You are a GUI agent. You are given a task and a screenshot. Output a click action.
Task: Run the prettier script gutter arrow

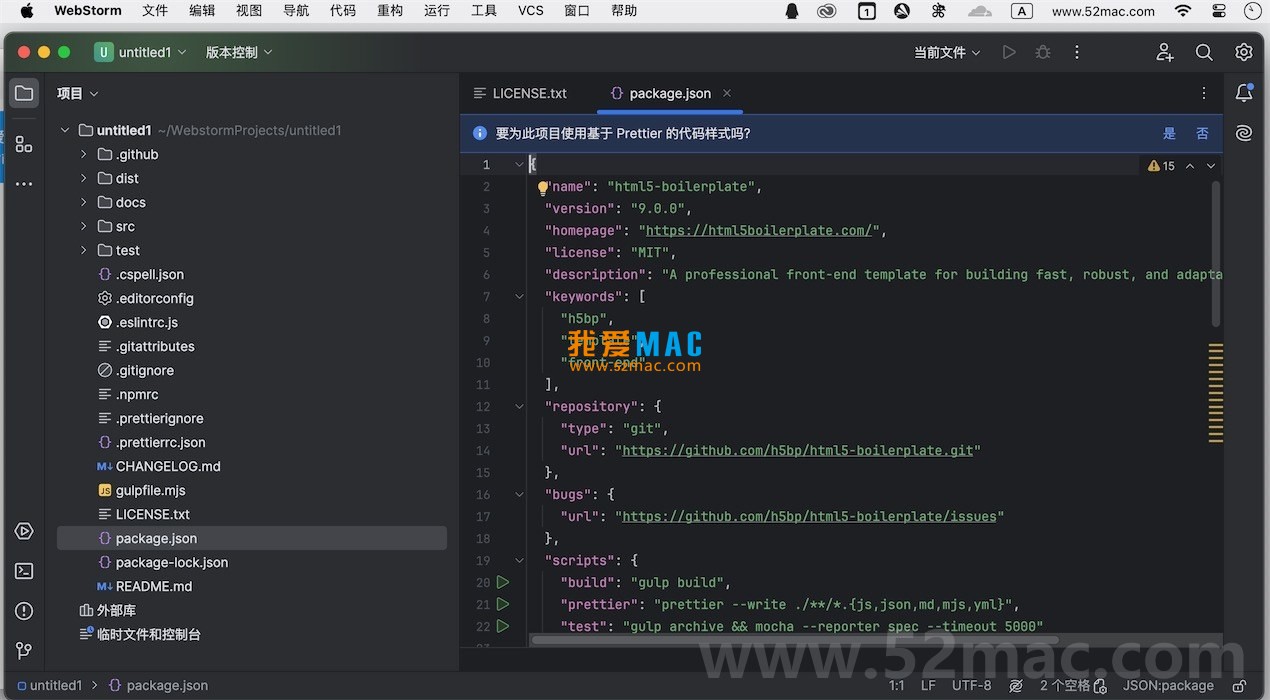pos(503,604)
